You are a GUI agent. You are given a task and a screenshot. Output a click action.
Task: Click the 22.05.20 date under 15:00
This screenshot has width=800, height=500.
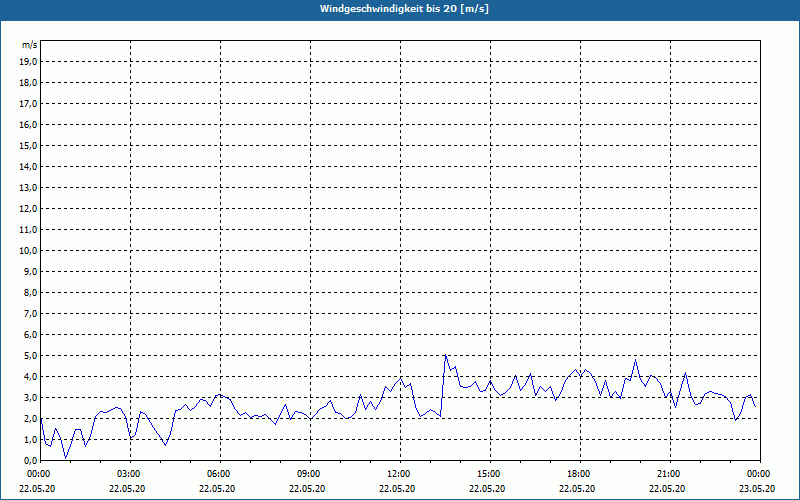487,488
